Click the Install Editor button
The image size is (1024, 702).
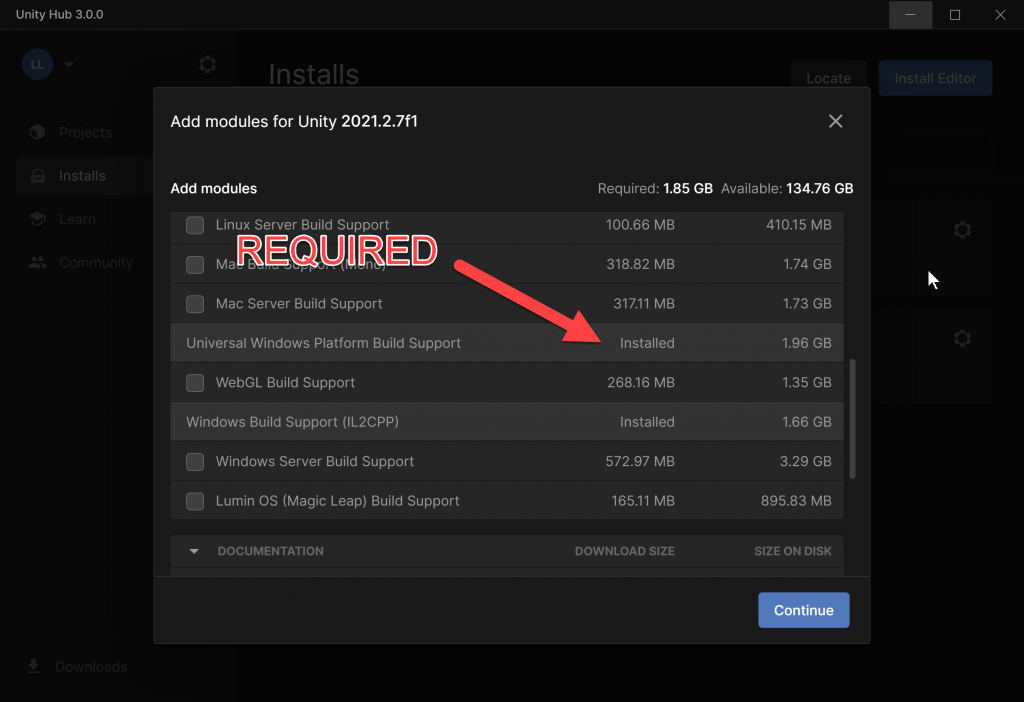tap(935, 78)
